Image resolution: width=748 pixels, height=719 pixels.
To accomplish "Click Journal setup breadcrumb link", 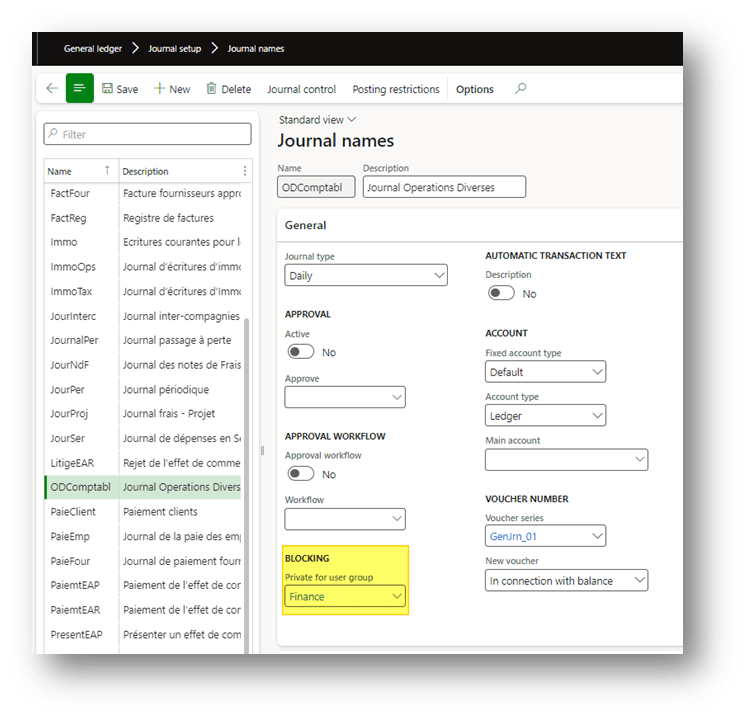I will click(x=174, y=48).
